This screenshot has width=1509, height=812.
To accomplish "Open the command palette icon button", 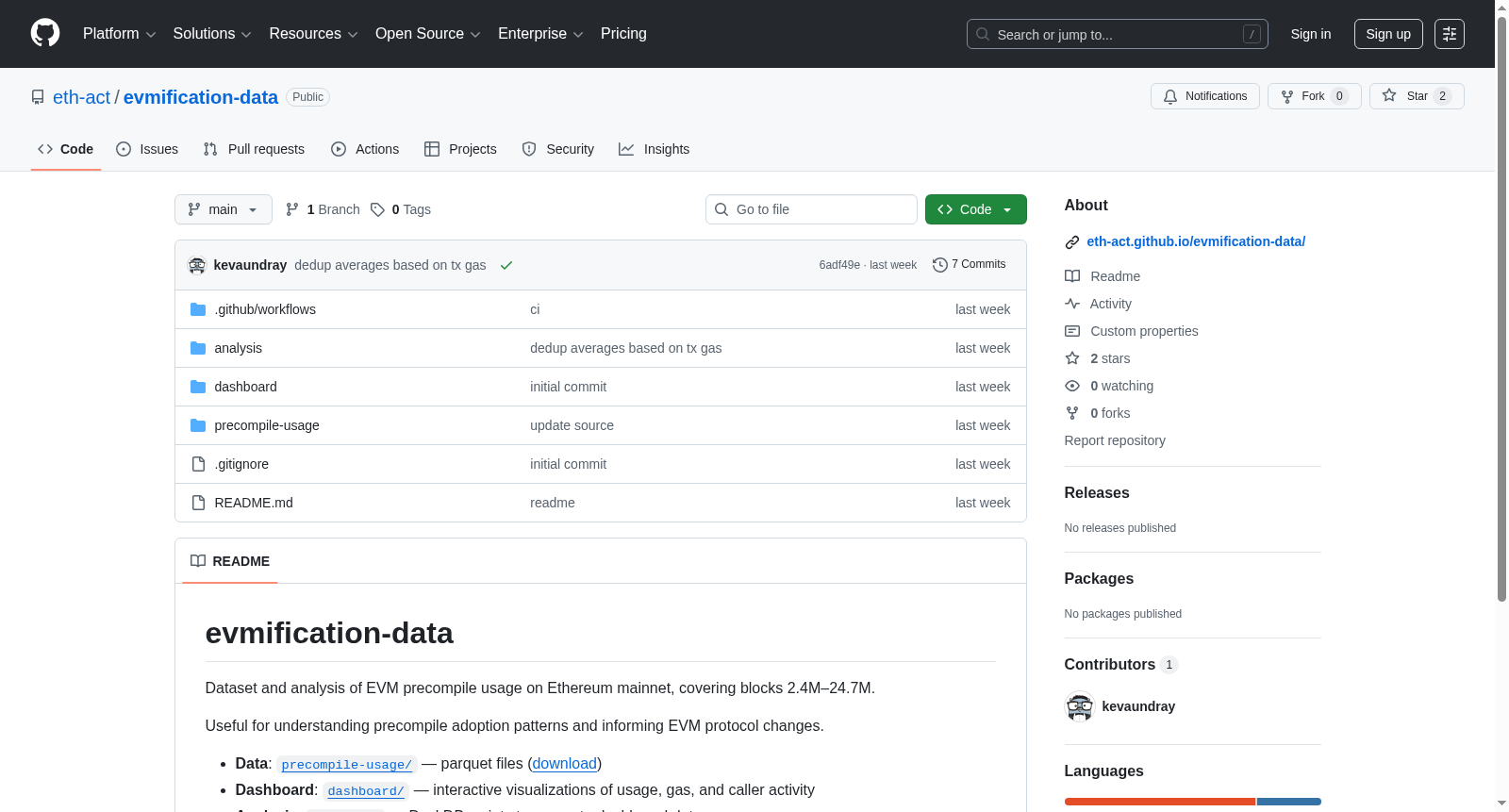I will 1450,34.
